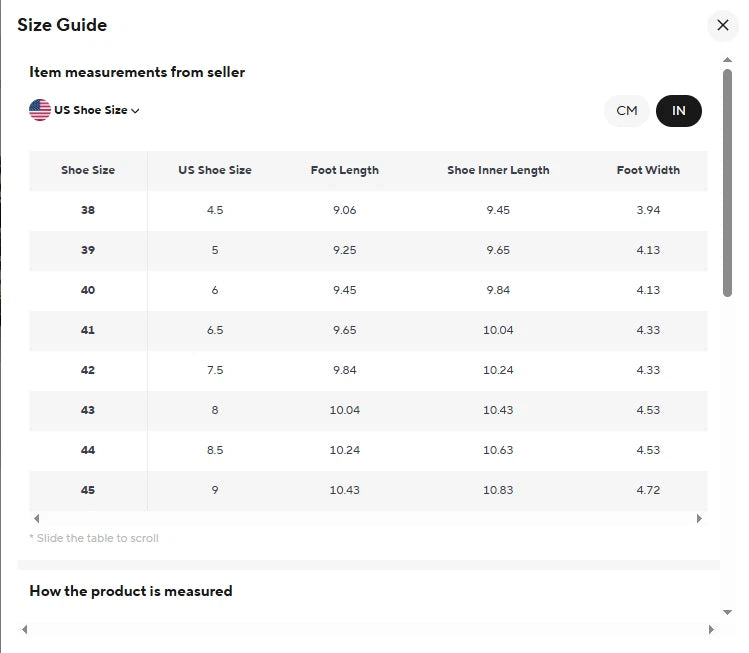This screenshot has height=653, width=749.
Task: Click the table's right scroll arrow
Action: pyautogui.click(x=699, y=518)
